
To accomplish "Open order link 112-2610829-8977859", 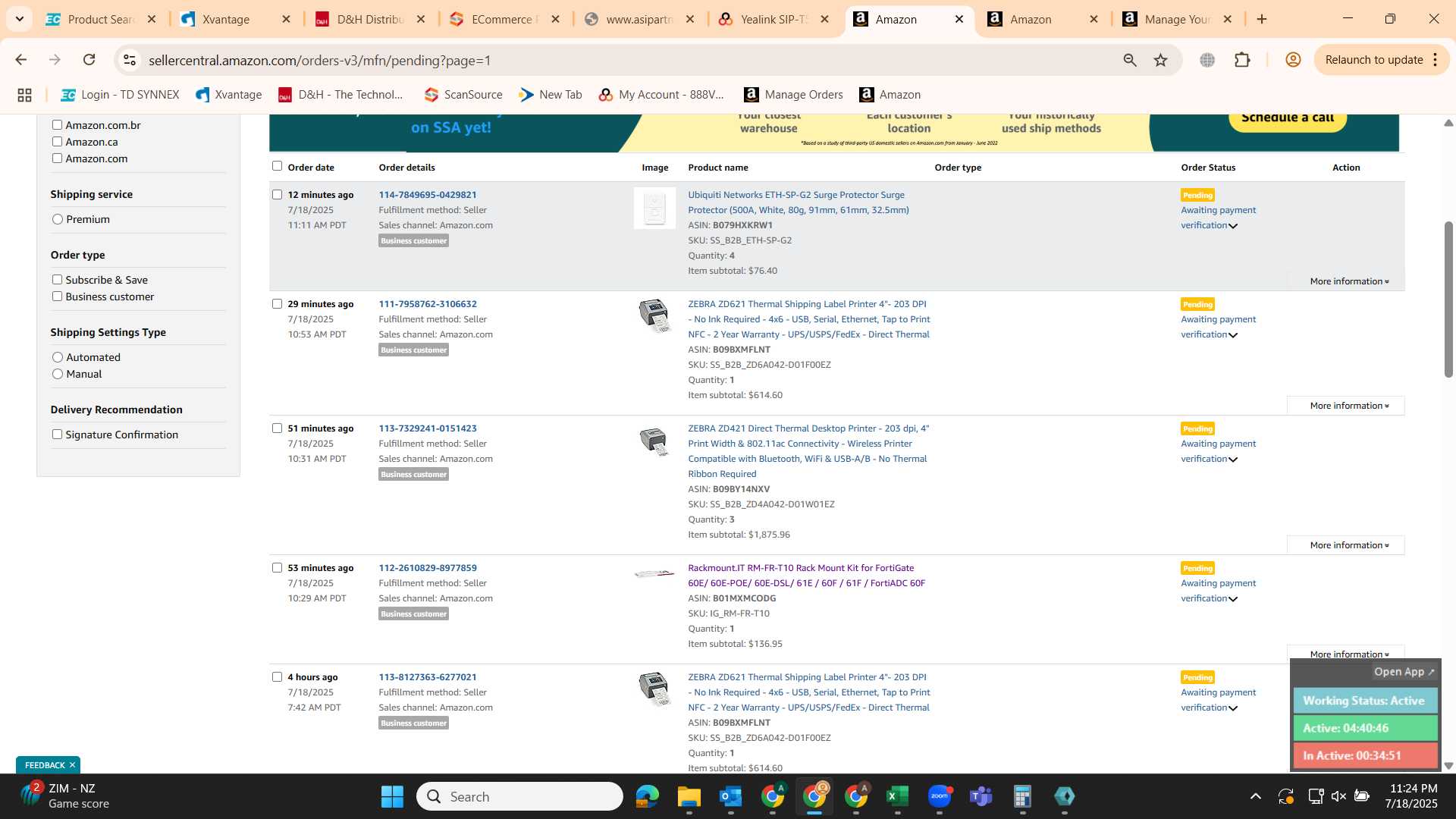I will 428,568.
